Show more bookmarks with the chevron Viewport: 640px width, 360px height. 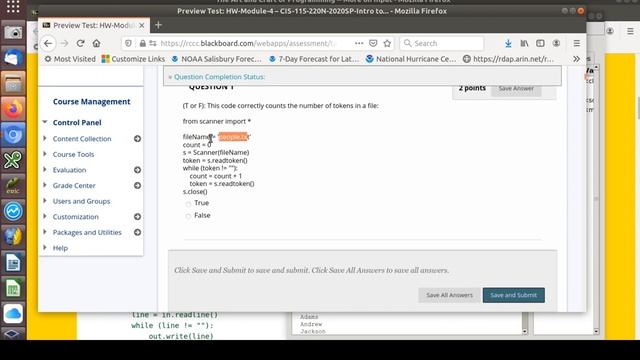coord(576,59)
